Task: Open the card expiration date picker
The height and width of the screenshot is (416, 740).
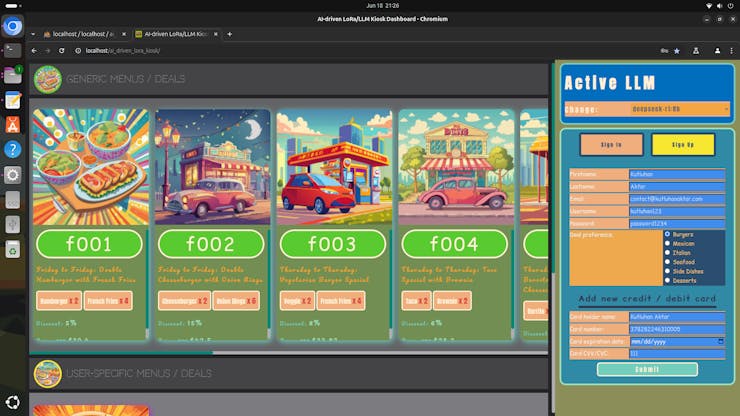Action: tap(722, 341)
